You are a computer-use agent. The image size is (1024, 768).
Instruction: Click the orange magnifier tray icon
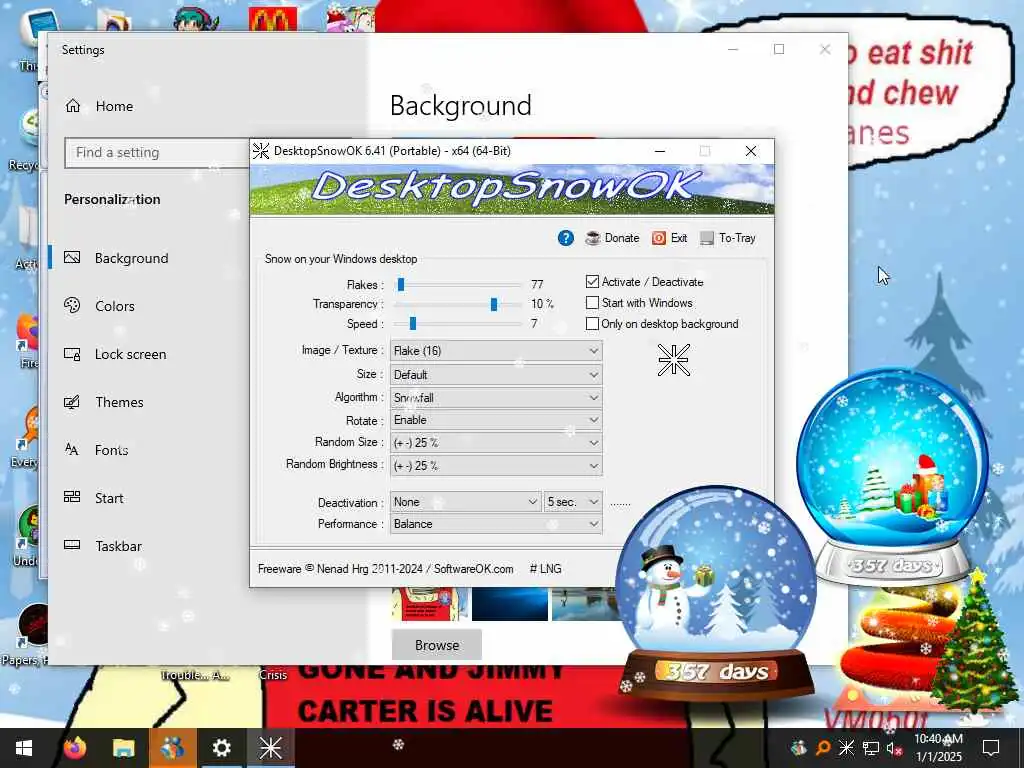click(x=823, y=748)
